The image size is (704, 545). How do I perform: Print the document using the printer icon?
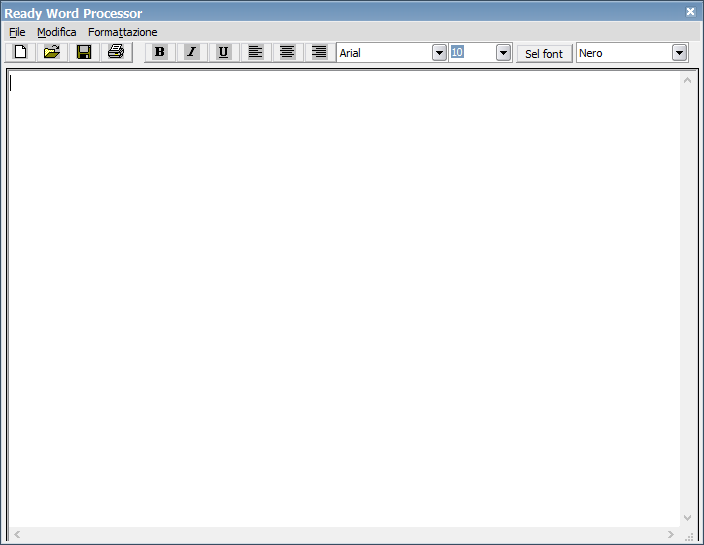(116, 53)
